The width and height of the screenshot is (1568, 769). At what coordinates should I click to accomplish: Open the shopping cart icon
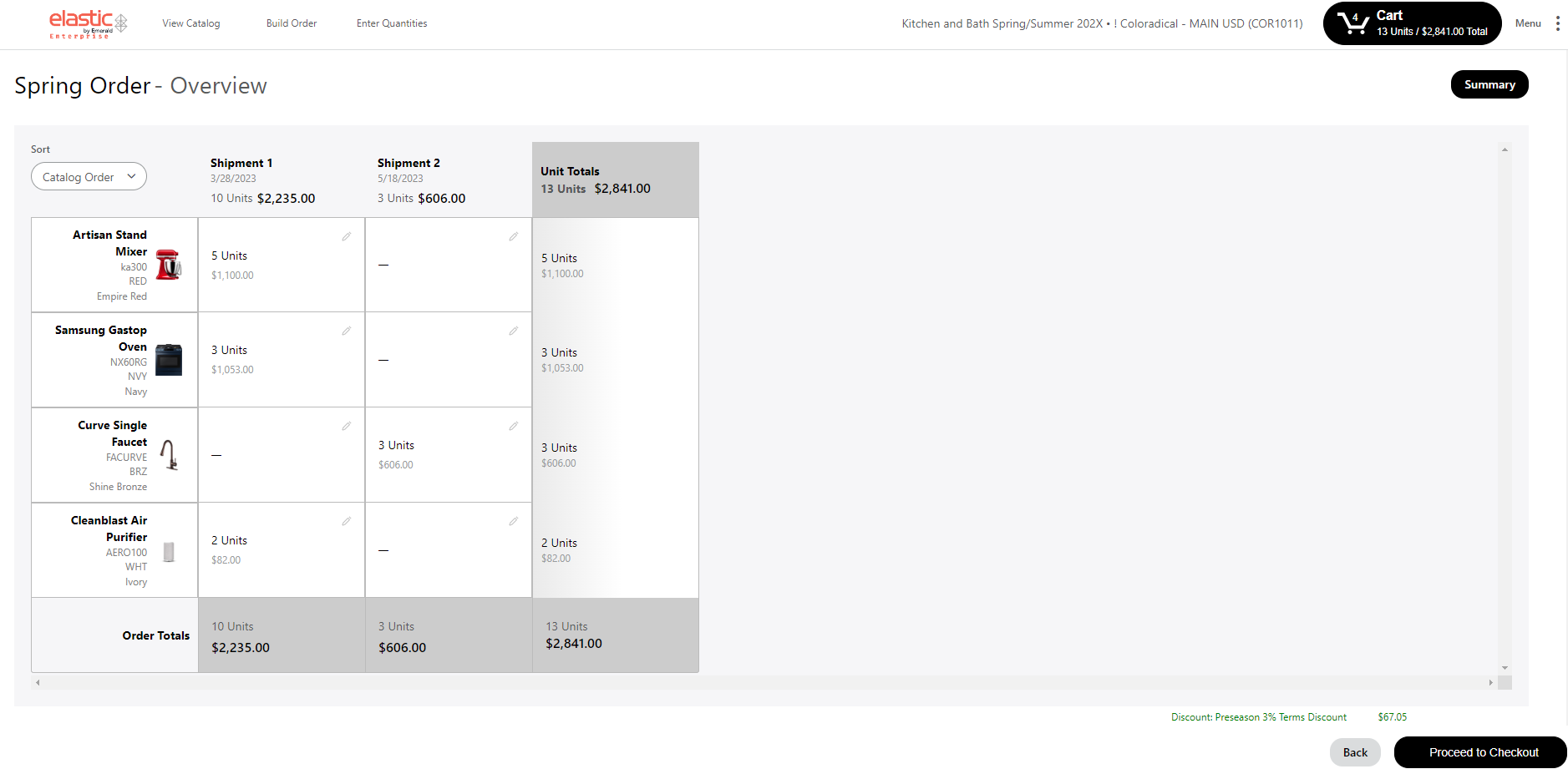[1352, 23]
